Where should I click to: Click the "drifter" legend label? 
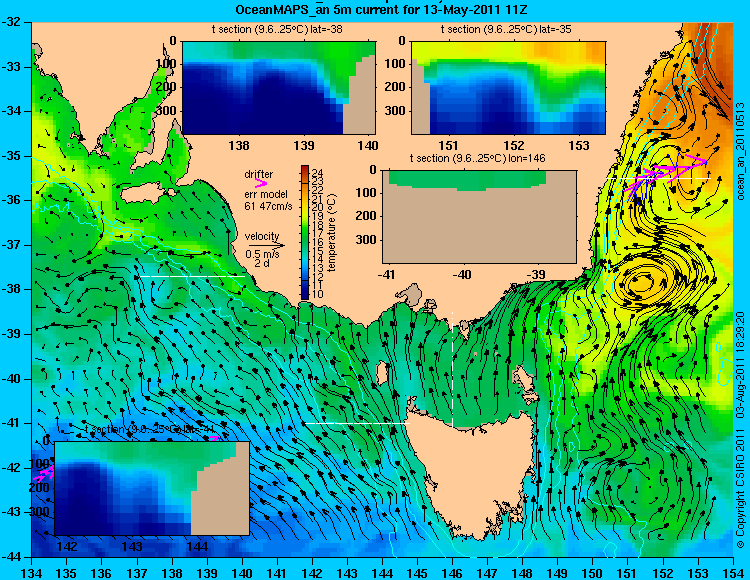pos(258,175)
